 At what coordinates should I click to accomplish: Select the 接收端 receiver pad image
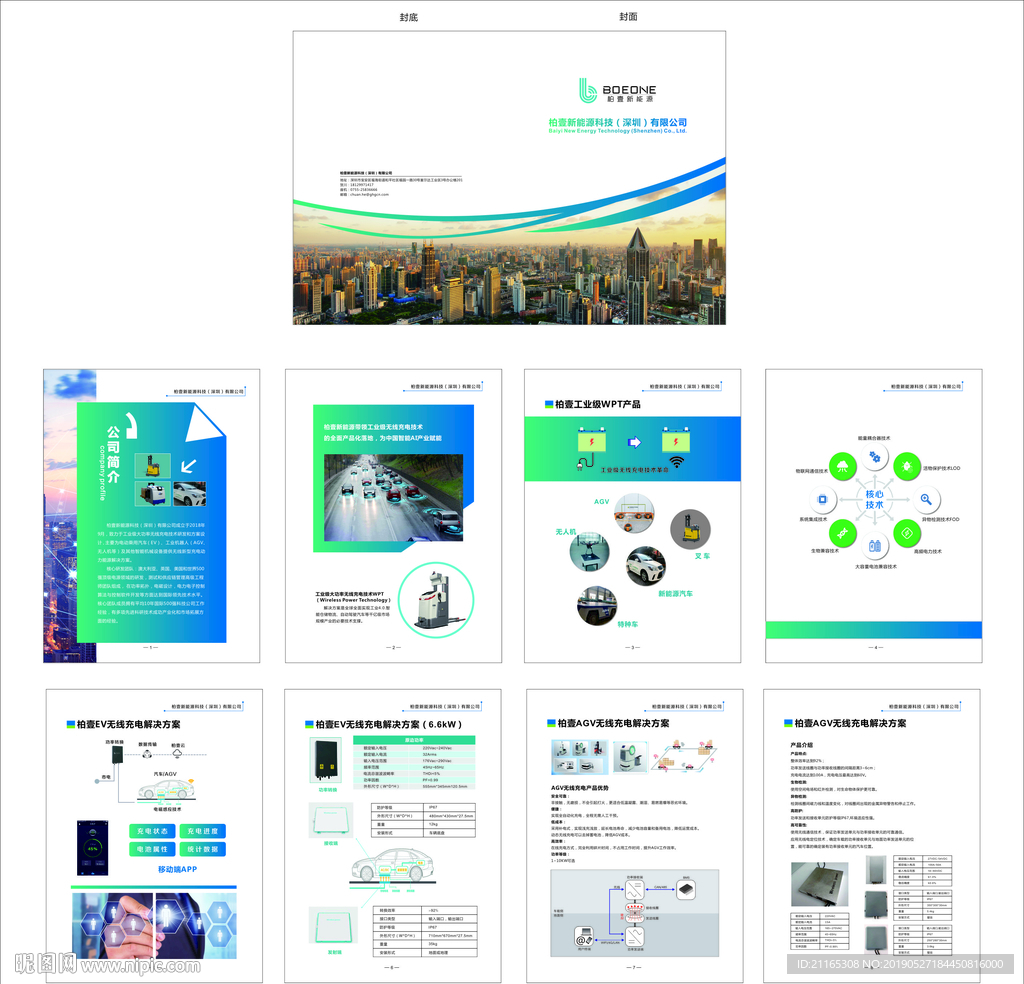pos(331,820)
